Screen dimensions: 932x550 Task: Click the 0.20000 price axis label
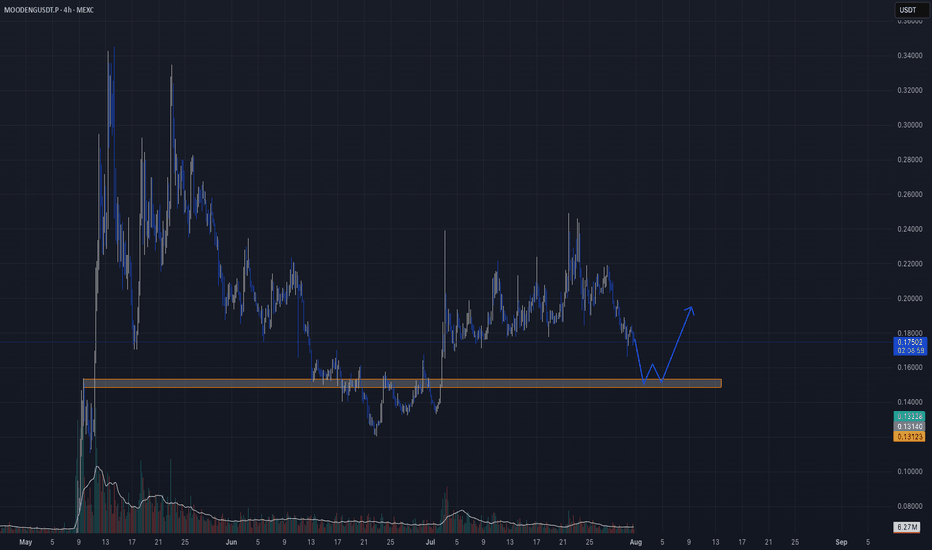point(910,298)
